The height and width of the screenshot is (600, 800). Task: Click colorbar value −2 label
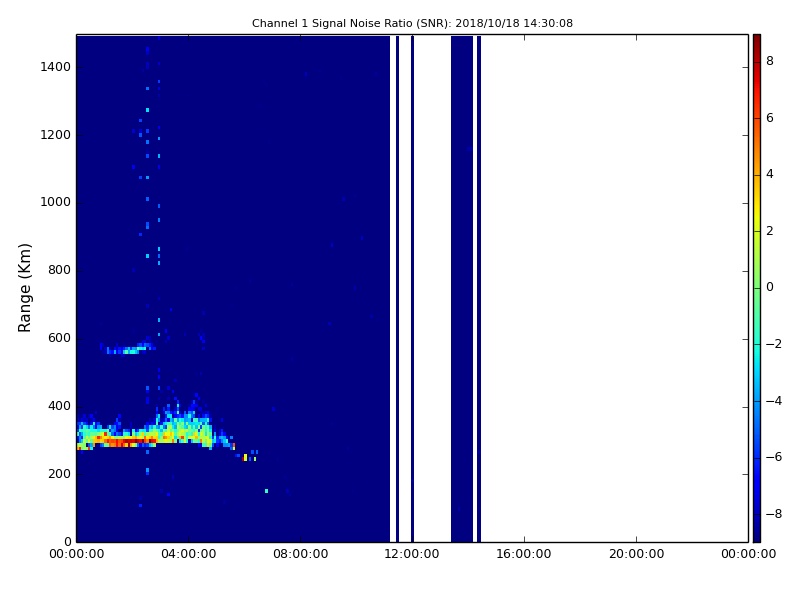pyautogui.click(x=774, y=344)
